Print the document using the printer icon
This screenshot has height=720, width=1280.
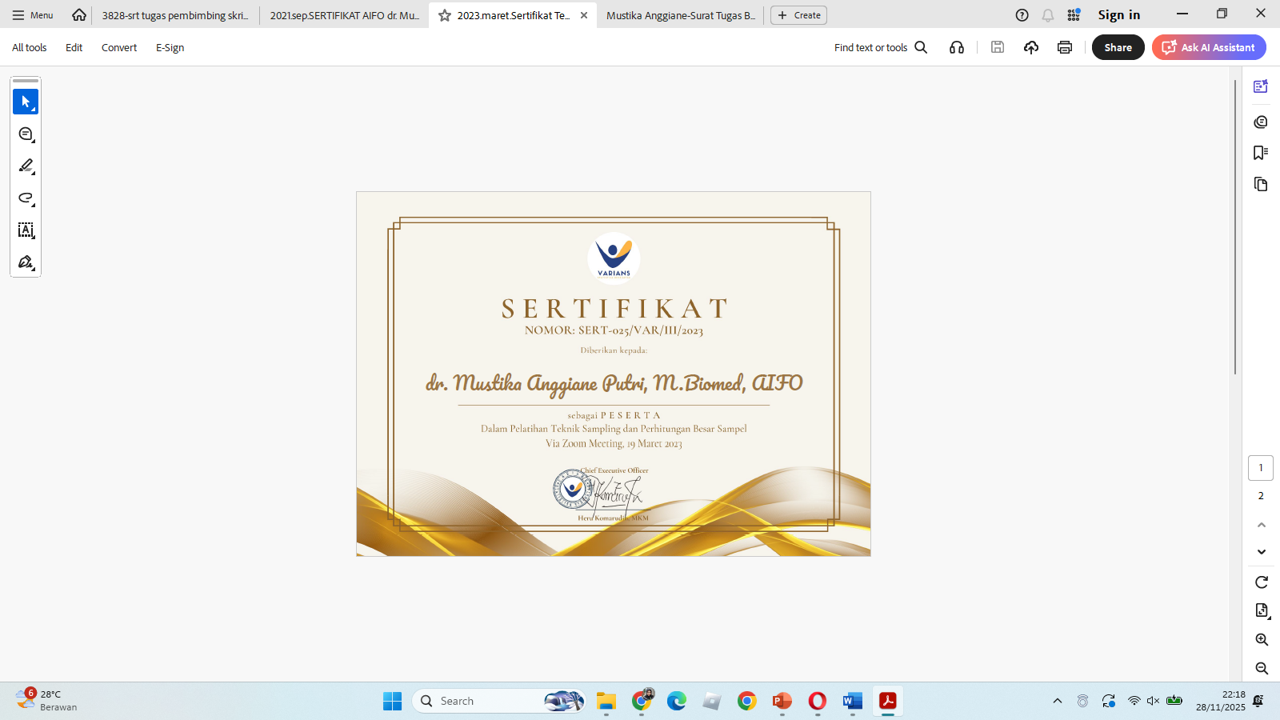[1064, 47]
